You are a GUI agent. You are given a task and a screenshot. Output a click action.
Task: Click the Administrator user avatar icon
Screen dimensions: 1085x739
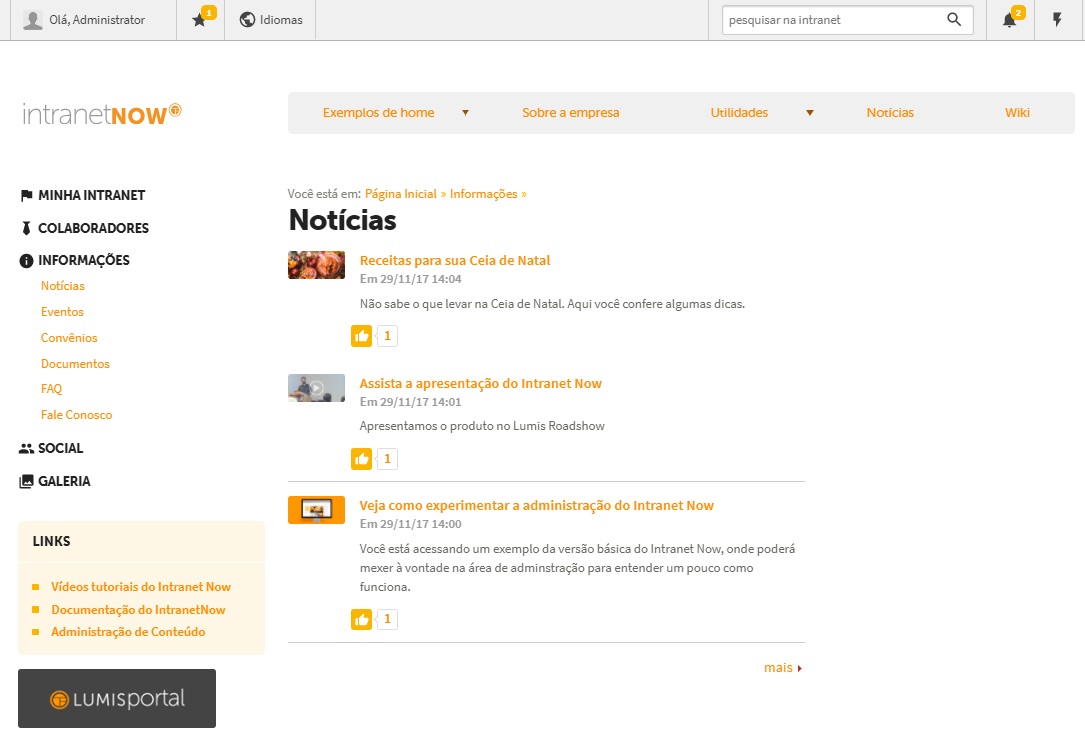tap(33, 20)
